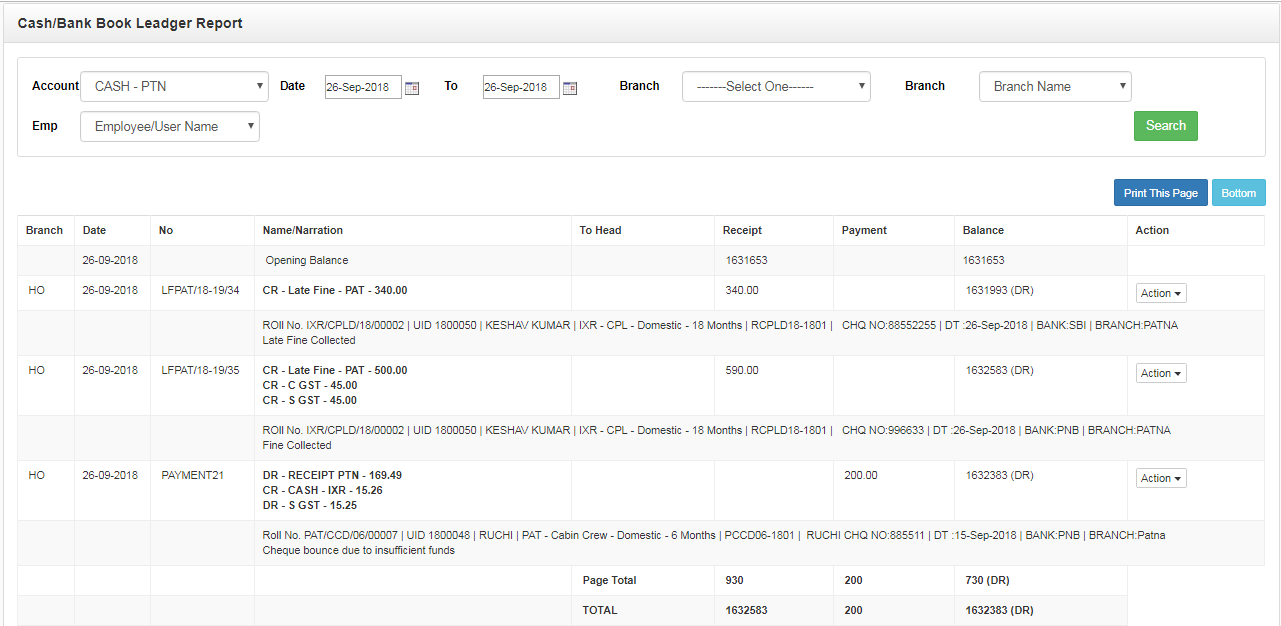
Task: Click the From date field 26-Sep-2018
Action: (363, 87)
